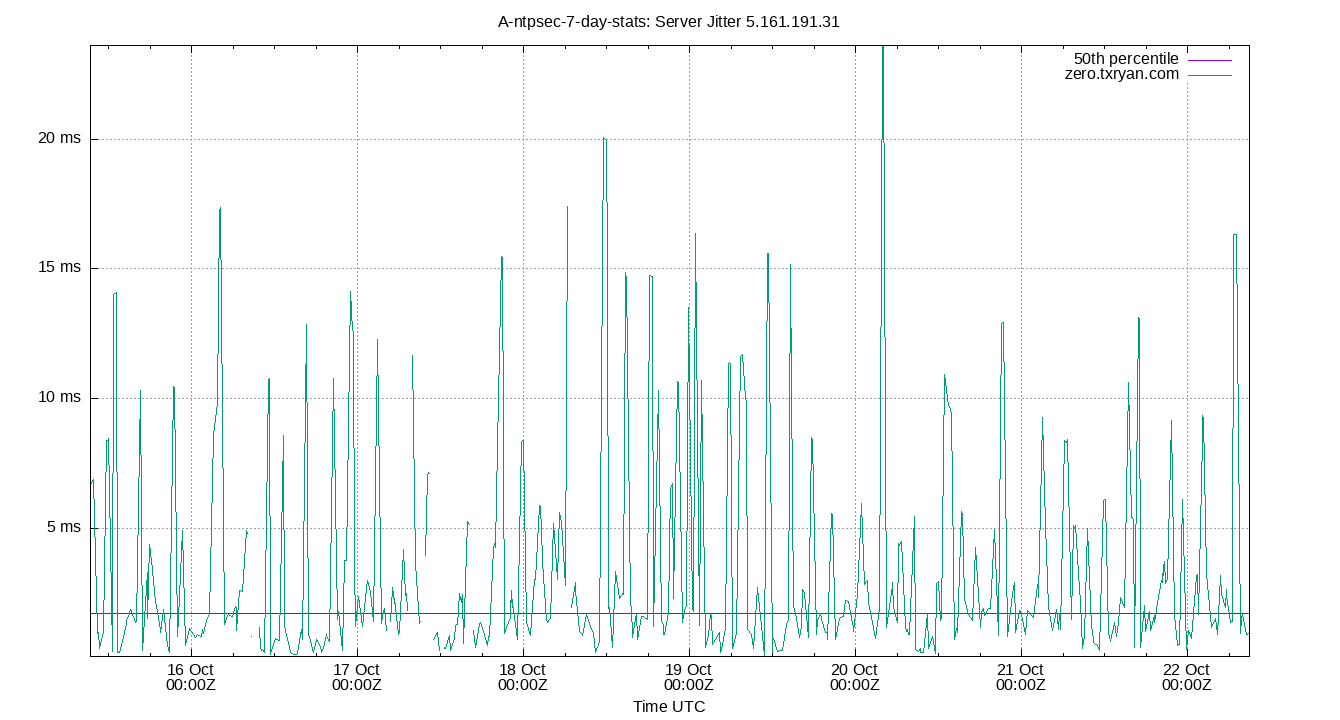The image size is (1340, 720).
Task: Select the "17 Oct 00:00Z" x-axis tick label
Action: point(356,677)
